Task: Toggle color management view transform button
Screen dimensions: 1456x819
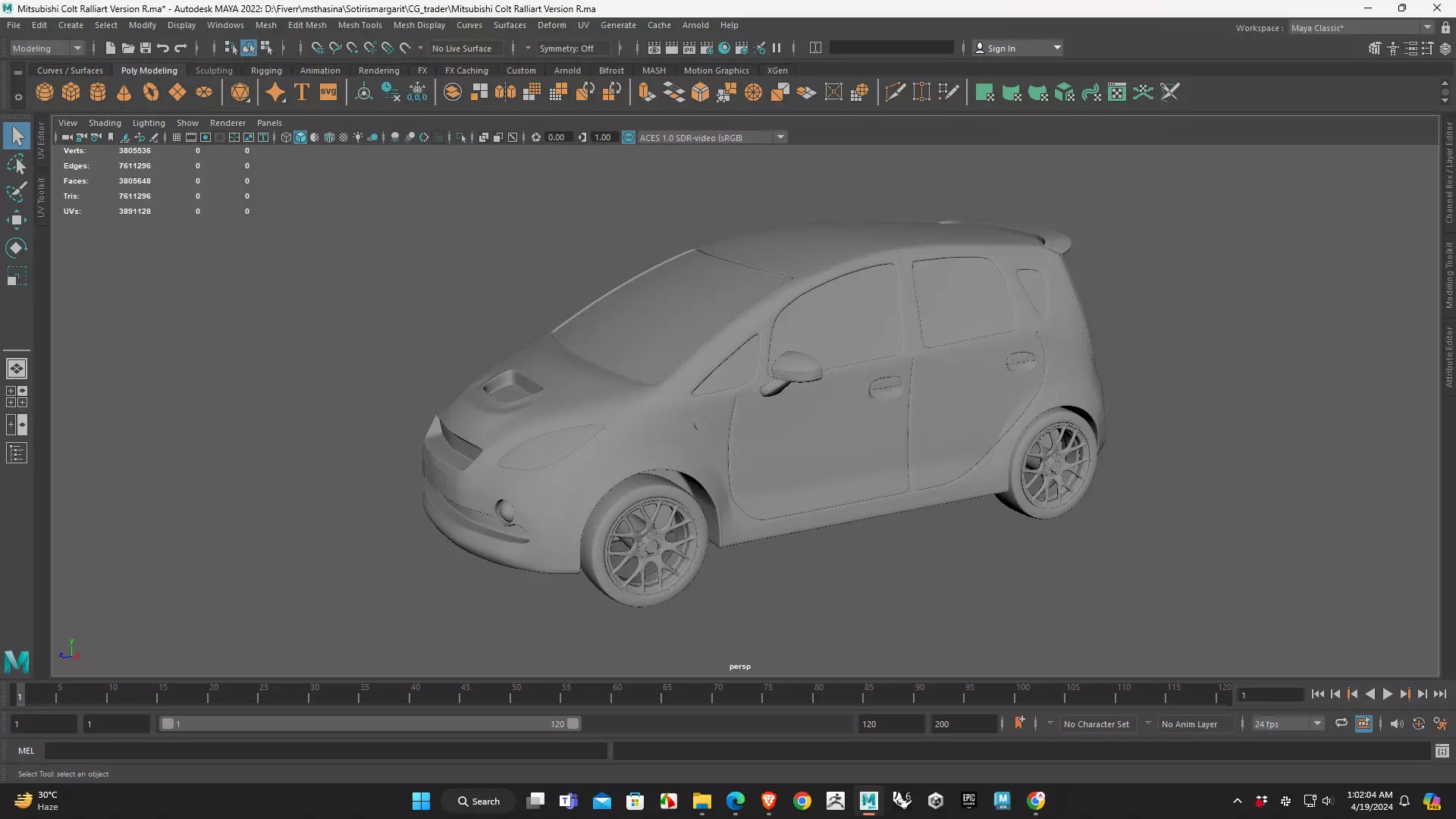Action: pyautogui.click(x=629, y=137)
